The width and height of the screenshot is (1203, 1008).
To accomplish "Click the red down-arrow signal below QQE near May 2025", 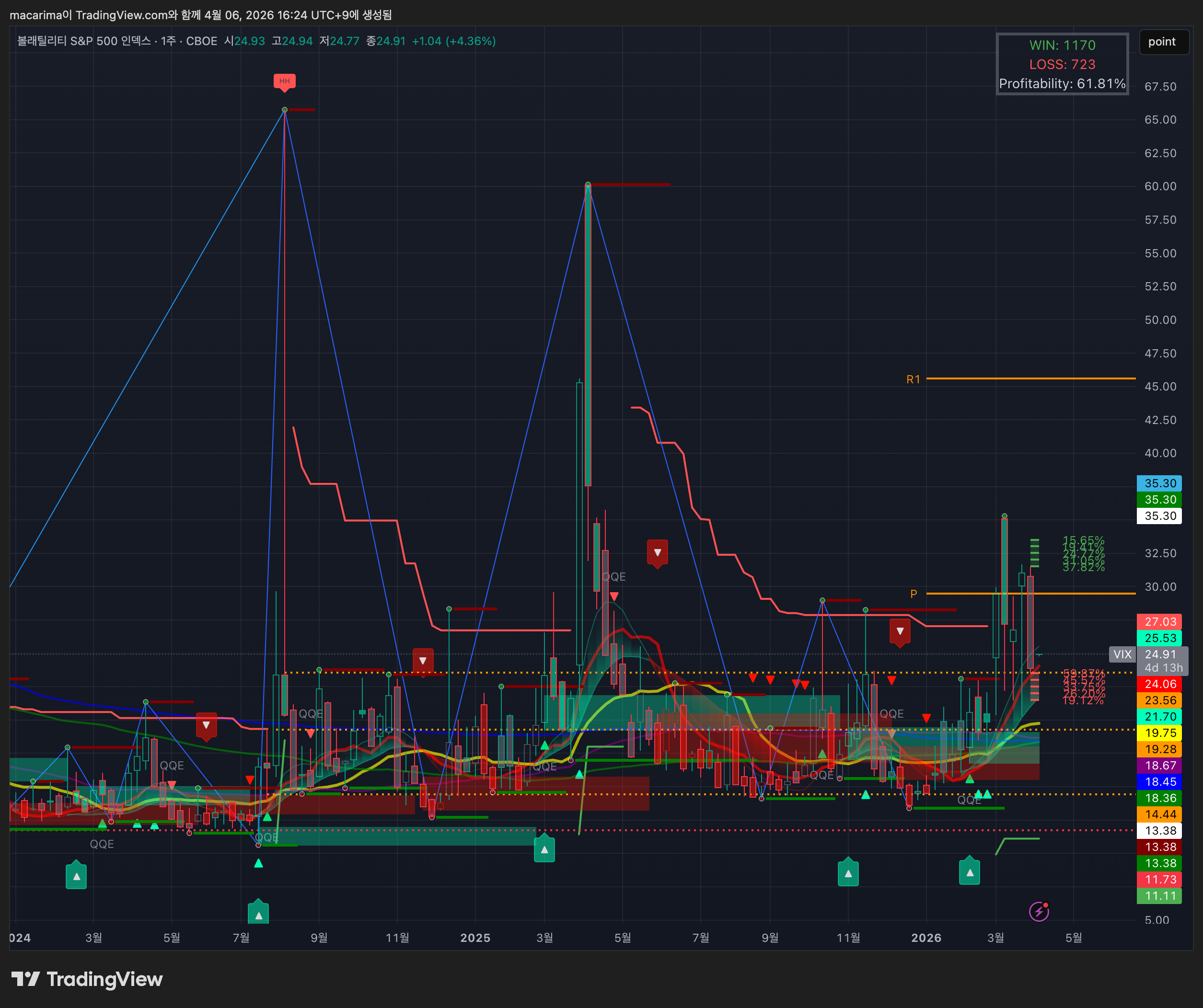I will (613, 596).
